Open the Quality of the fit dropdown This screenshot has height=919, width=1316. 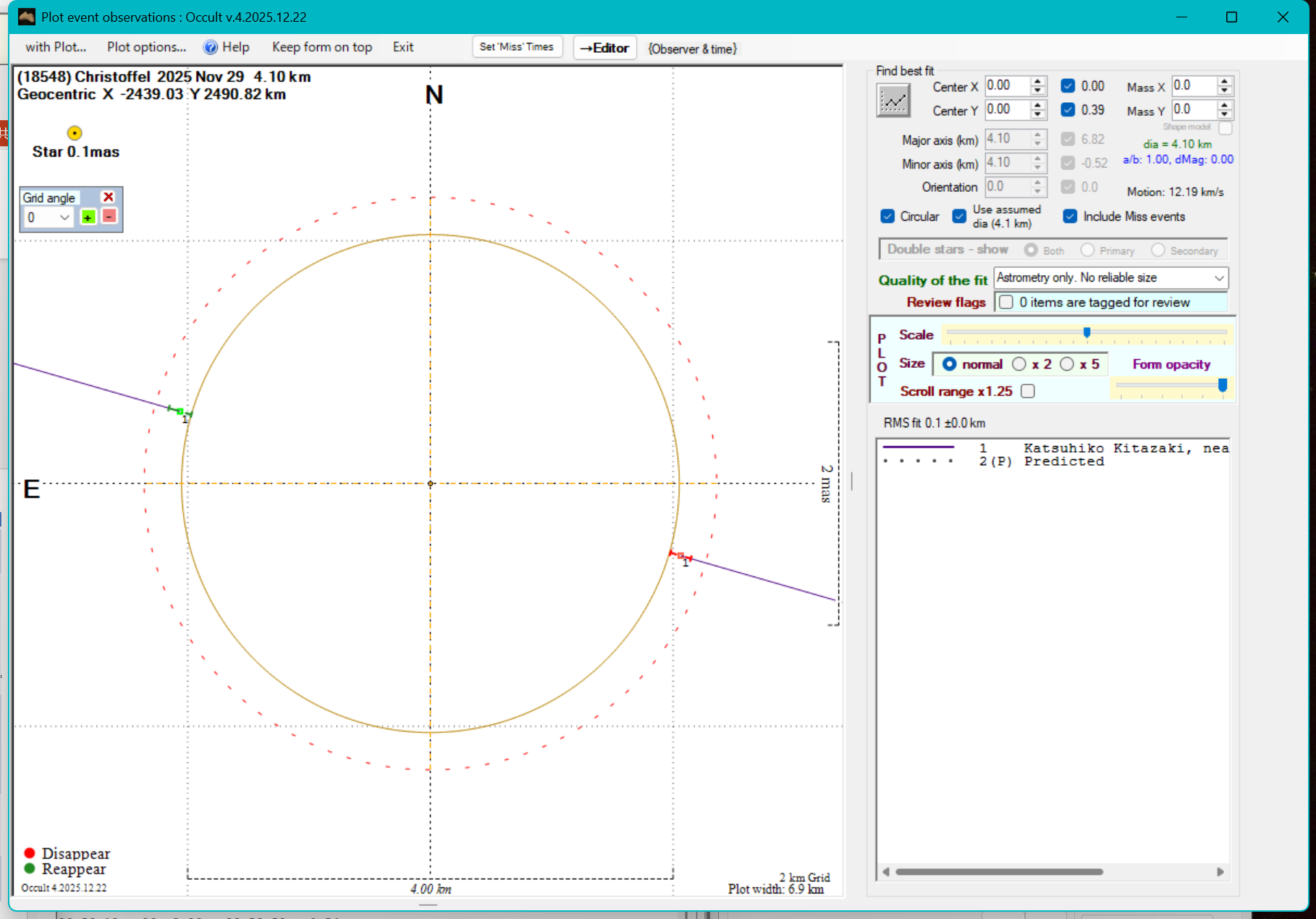tap(1219, 278)
